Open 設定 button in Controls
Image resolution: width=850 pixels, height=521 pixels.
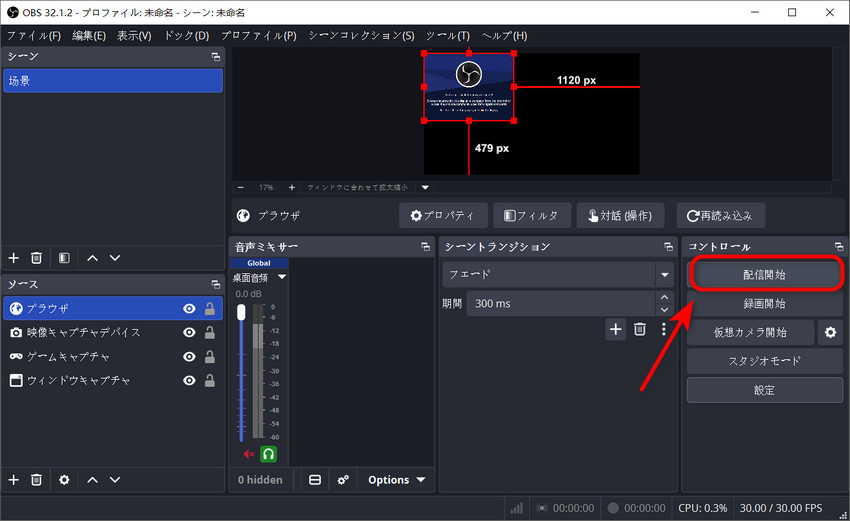pyautogui.click(x=764, y=390)
